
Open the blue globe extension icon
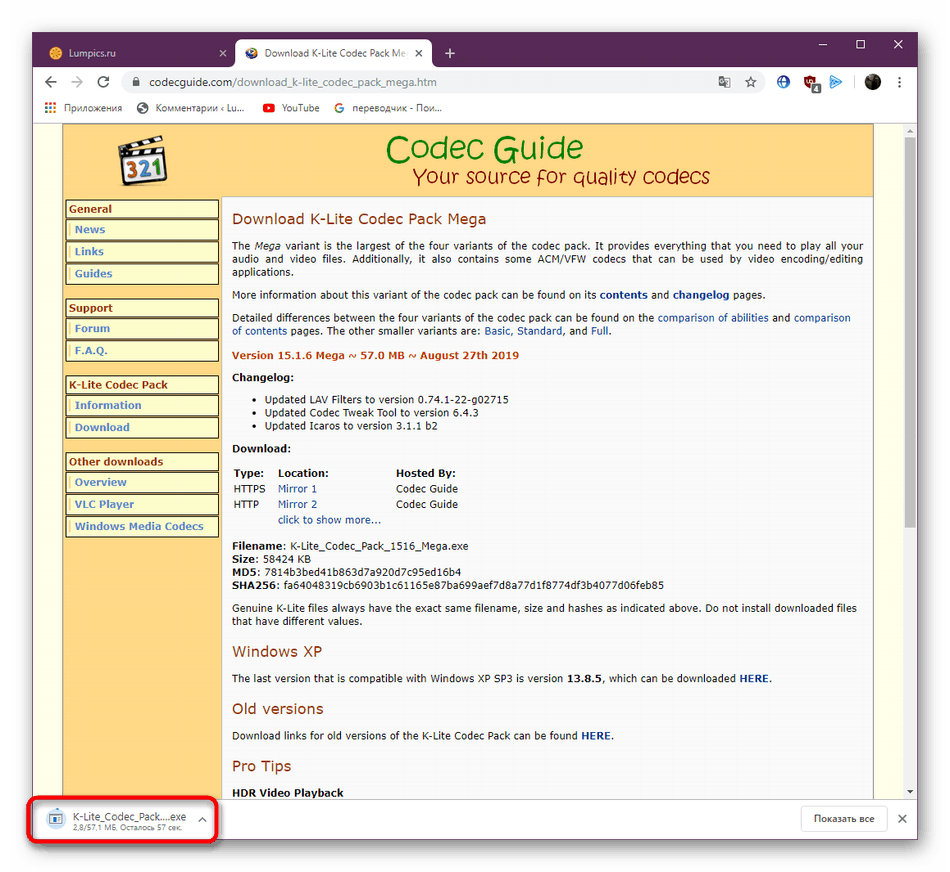click(x=783, y=82)
